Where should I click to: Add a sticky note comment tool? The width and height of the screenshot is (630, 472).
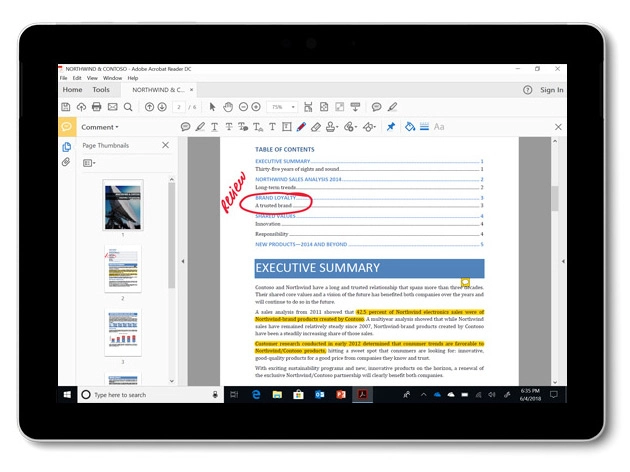pos(185,127)
